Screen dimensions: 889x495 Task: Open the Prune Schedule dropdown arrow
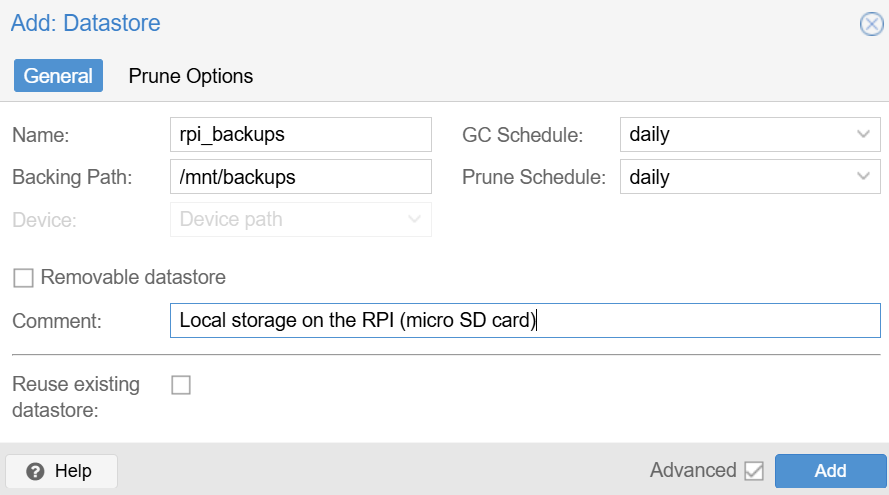[x=863, y=176]
